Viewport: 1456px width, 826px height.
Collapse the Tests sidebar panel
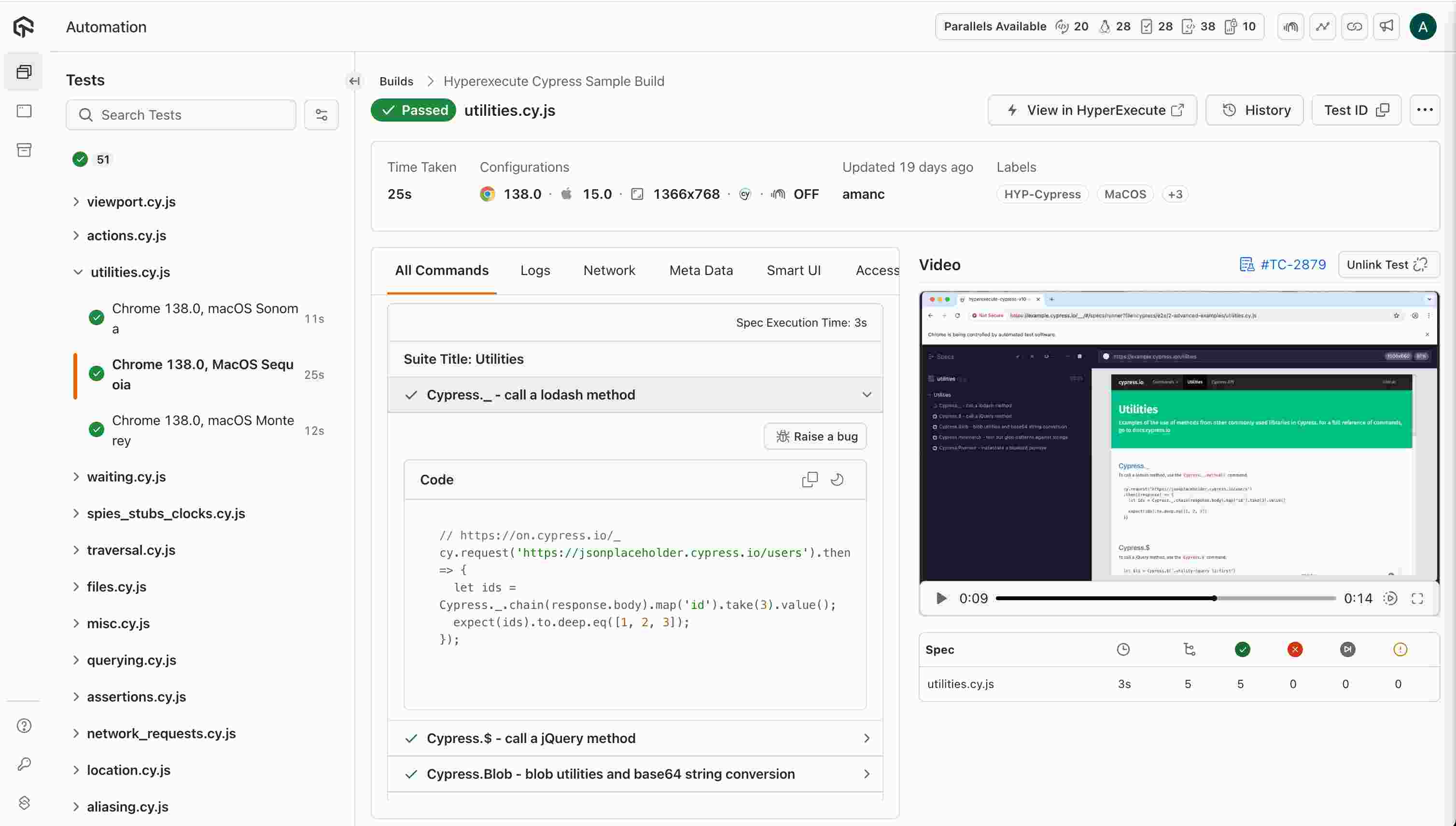click(x=354, y=81)
